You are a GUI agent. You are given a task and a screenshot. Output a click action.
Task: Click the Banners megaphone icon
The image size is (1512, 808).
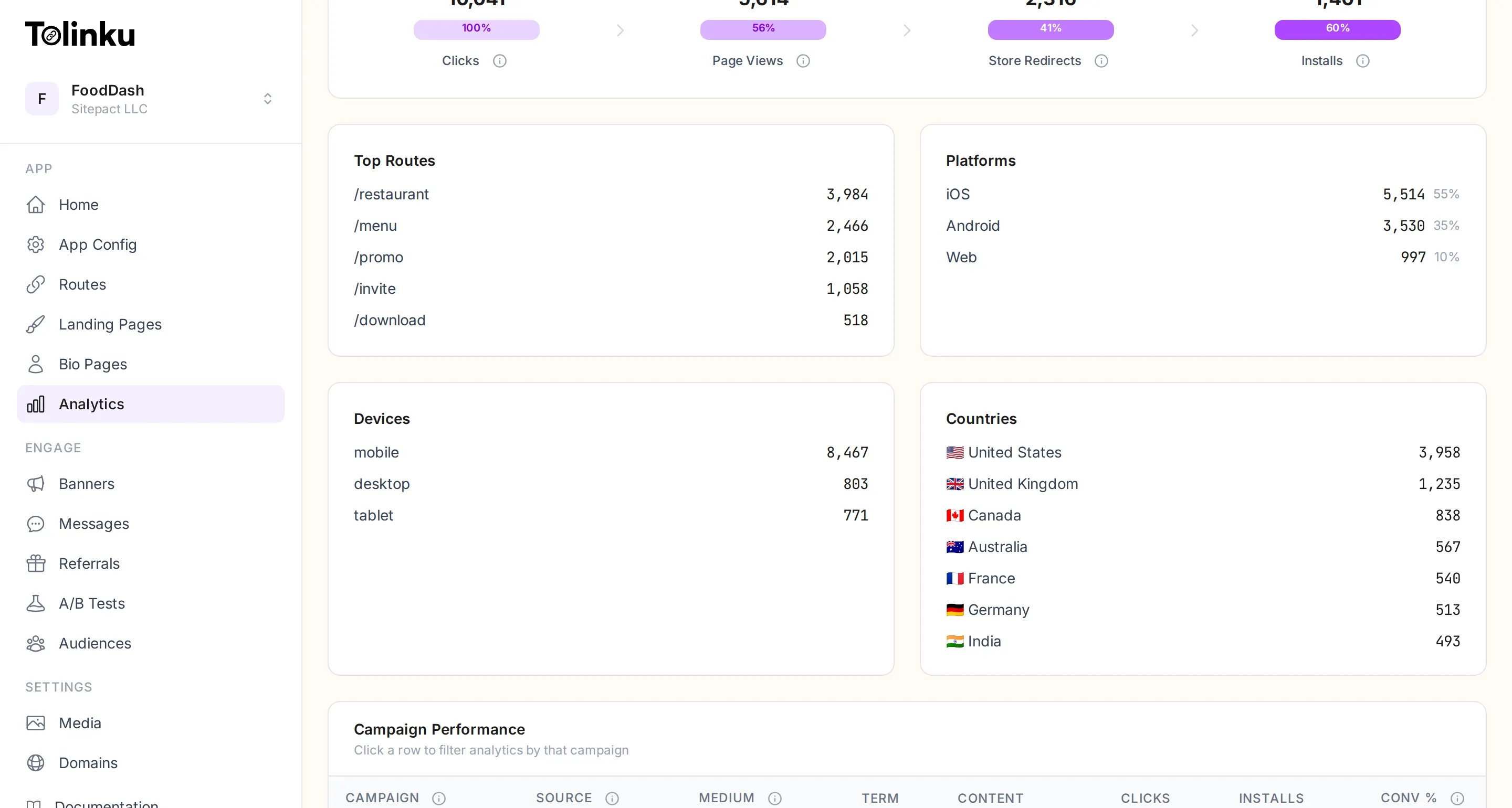click(36, 484)
